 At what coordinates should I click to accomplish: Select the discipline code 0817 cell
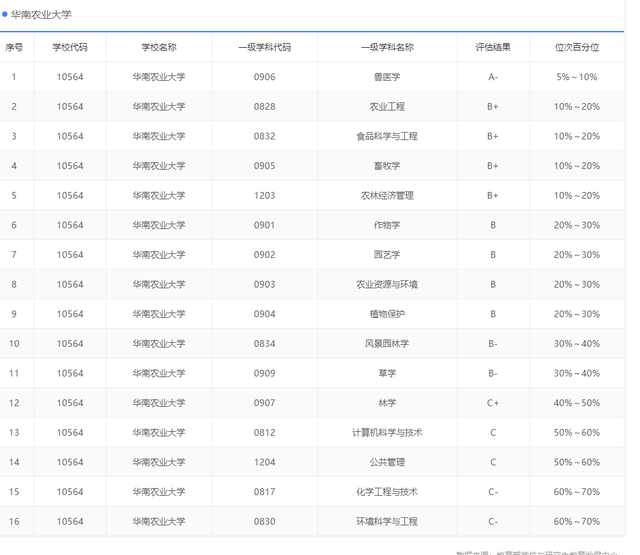pyautogui.click(x=264, y=492)
